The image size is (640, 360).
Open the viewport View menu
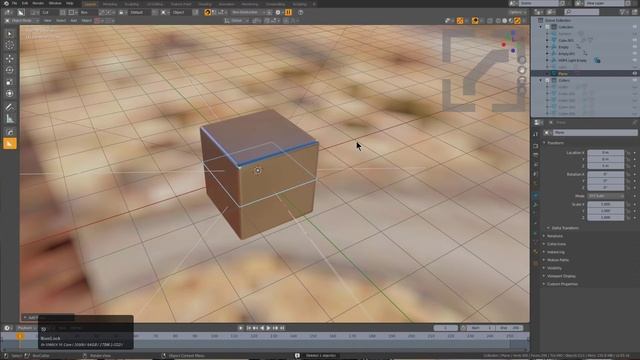47,20
